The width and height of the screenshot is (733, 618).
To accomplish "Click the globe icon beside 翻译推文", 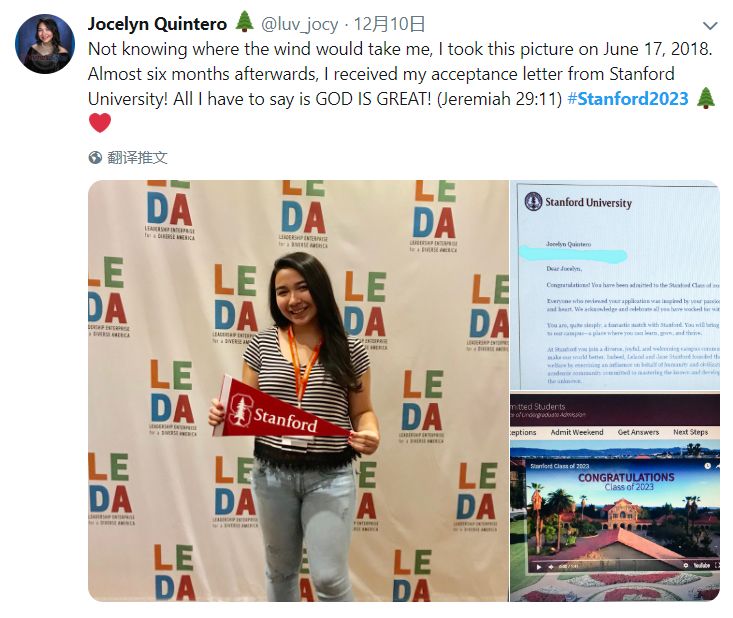I will (95, 158).
